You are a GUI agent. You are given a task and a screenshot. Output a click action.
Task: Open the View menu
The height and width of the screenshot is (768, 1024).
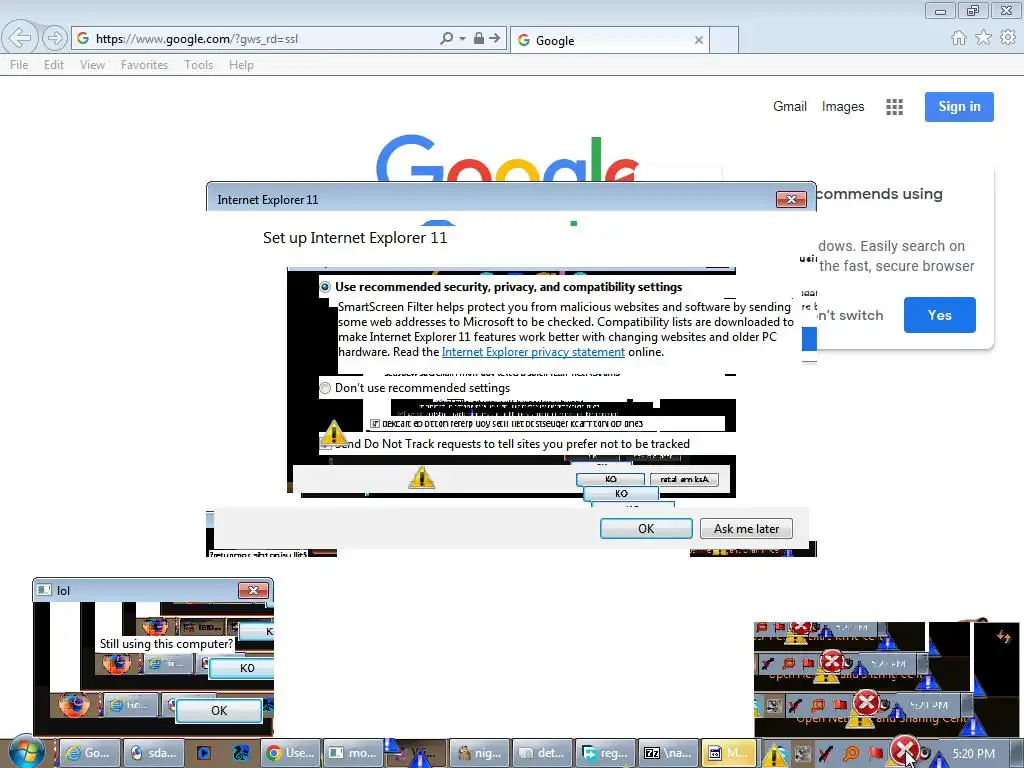(92, 65)
